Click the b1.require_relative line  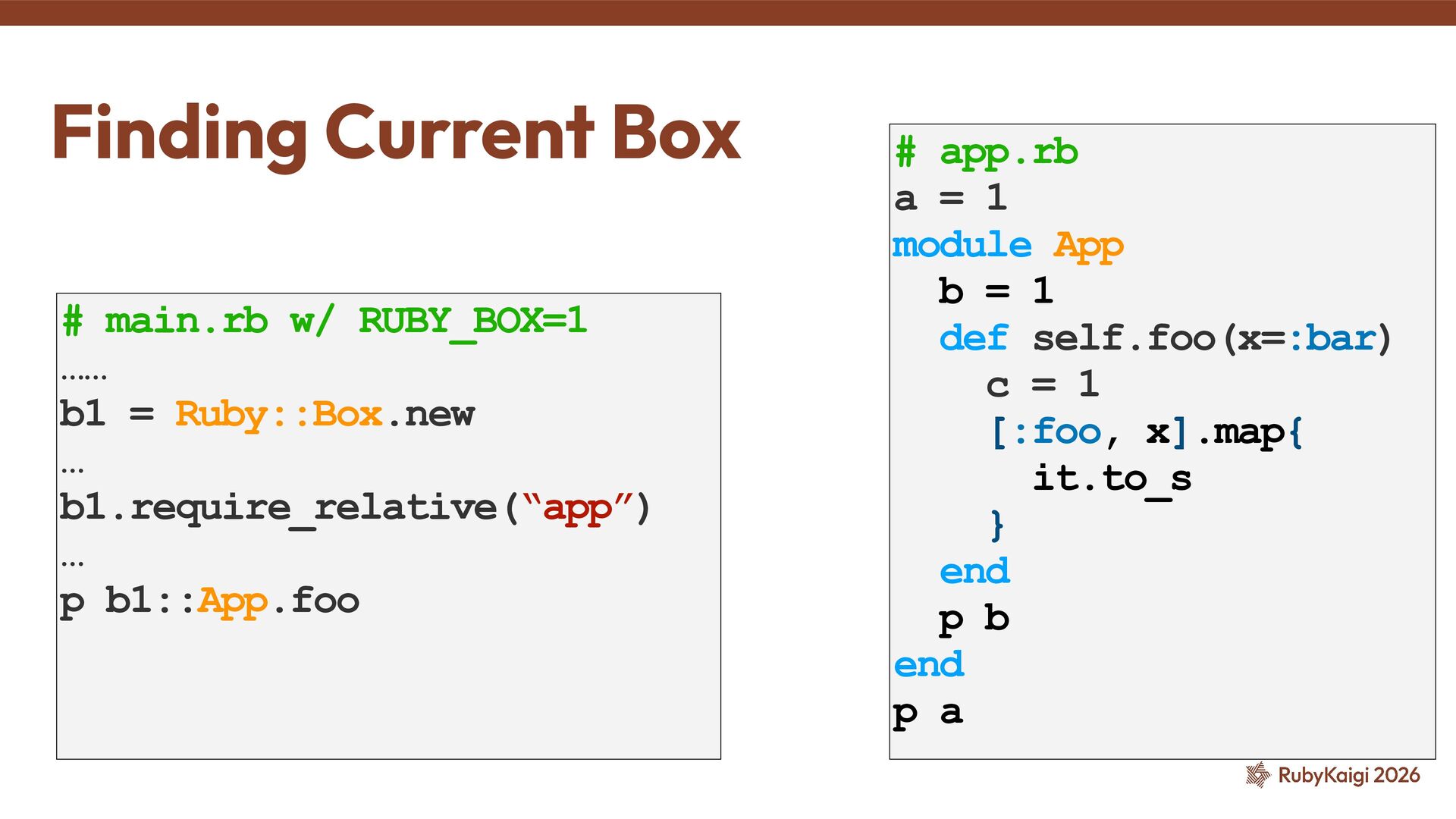point(354,507)
